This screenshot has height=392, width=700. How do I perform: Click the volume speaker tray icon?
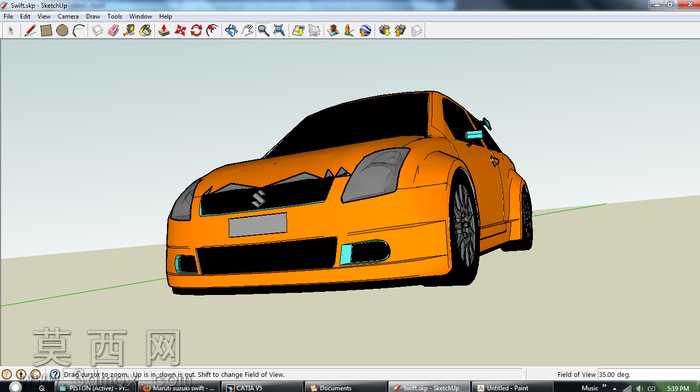pyautogui.click(x=639, y=388)
